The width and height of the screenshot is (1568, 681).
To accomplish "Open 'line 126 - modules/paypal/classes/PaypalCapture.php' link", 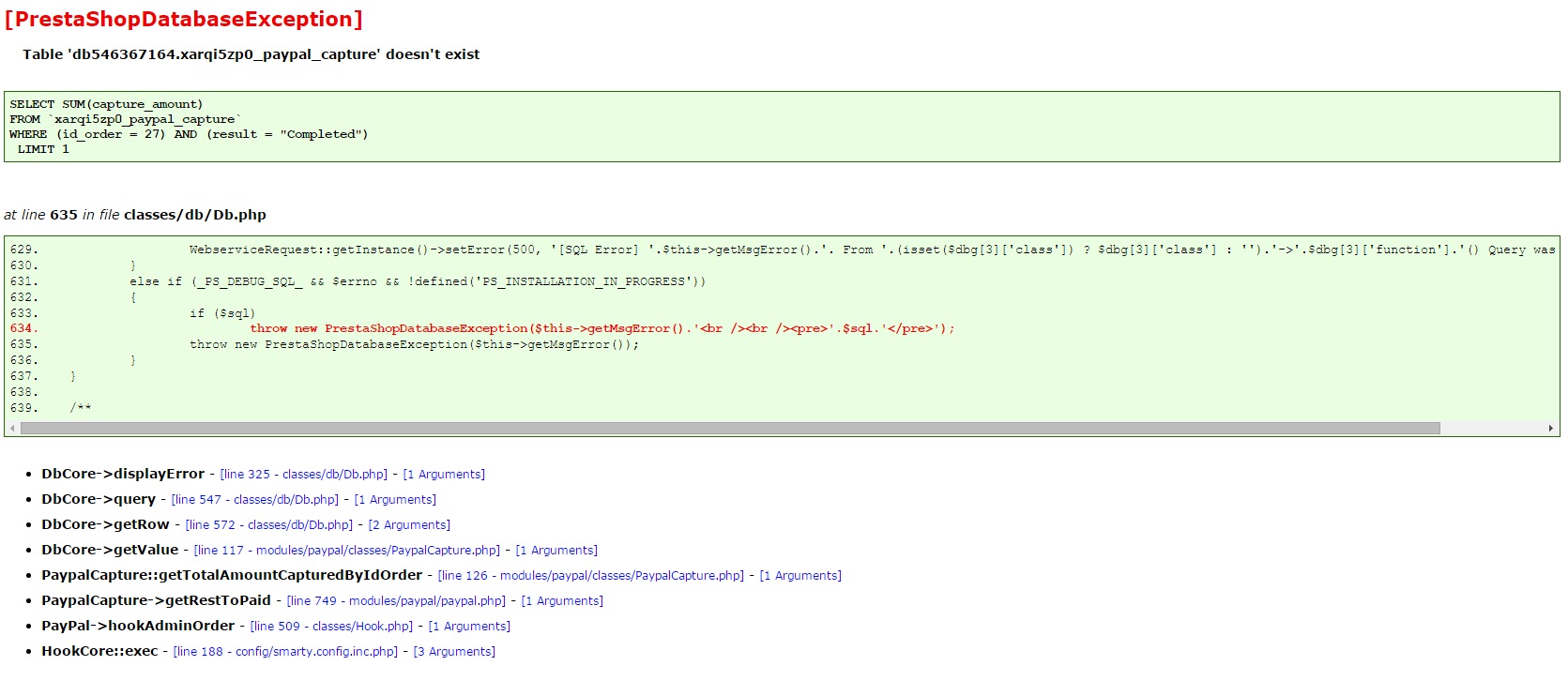I will pos(591,576).
